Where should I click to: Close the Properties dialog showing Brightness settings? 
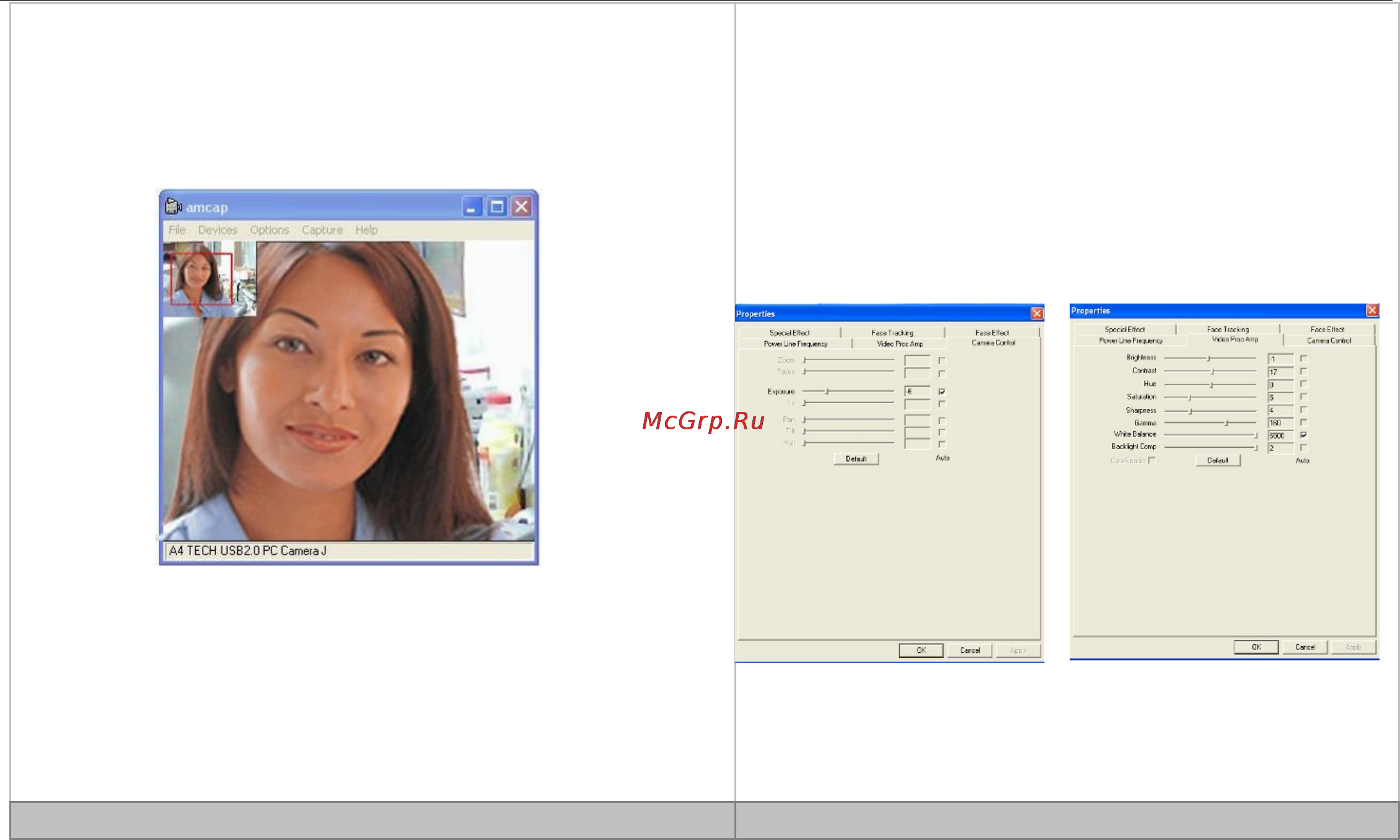1372,310
